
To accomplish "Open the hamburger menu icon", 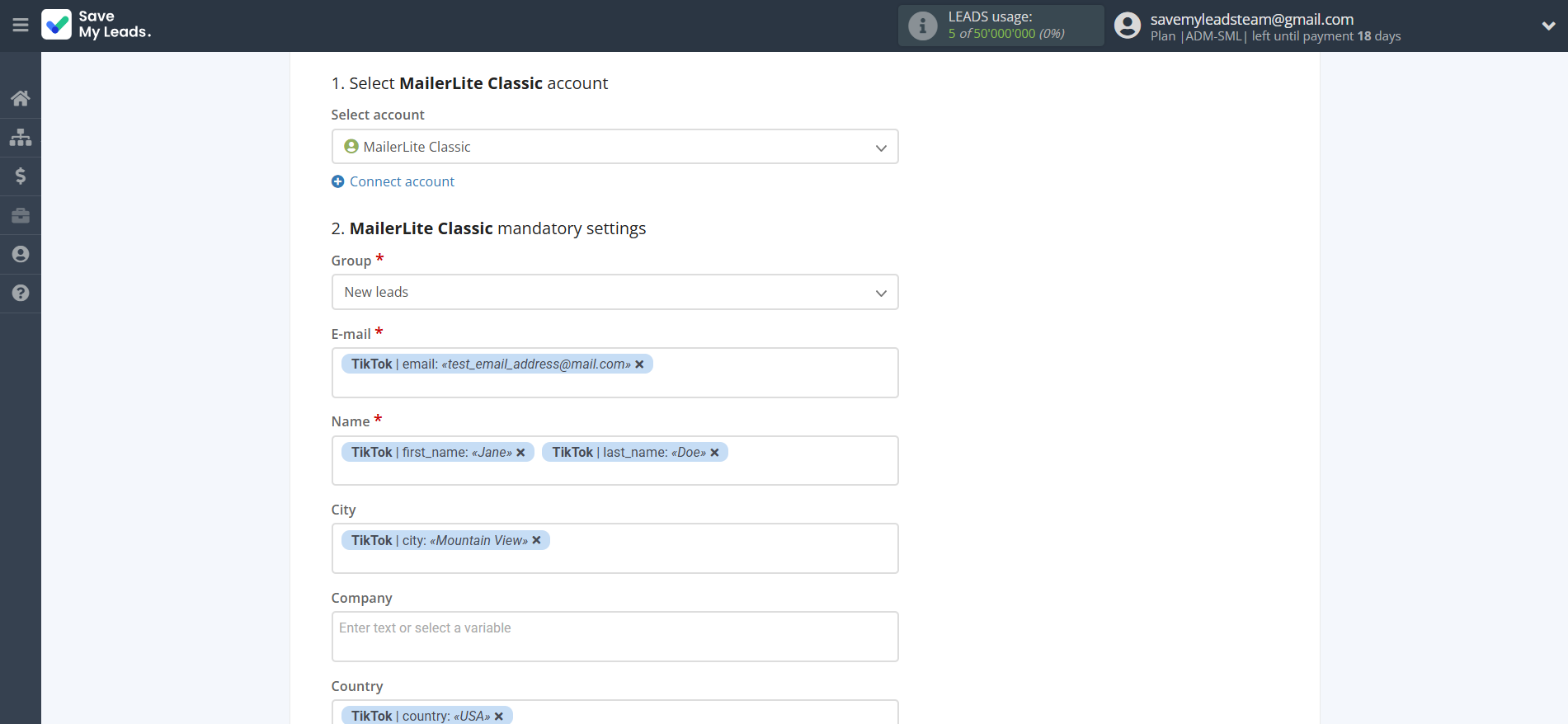I will click(21, 26).
